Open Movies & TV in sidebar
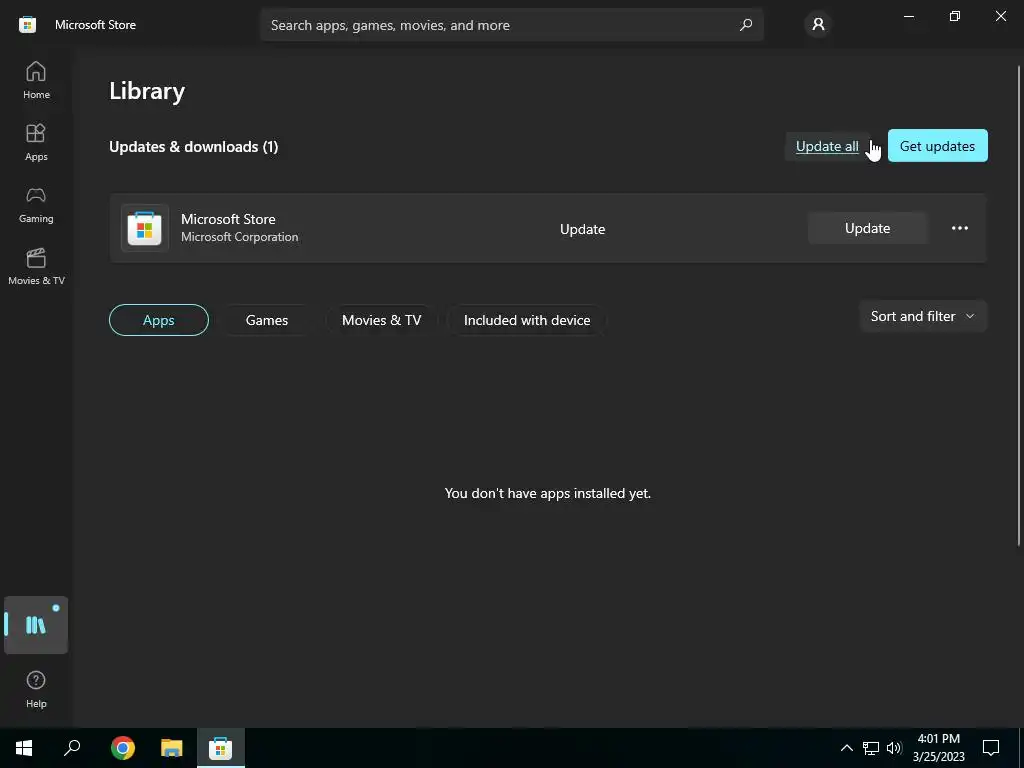 coord(36,266)
